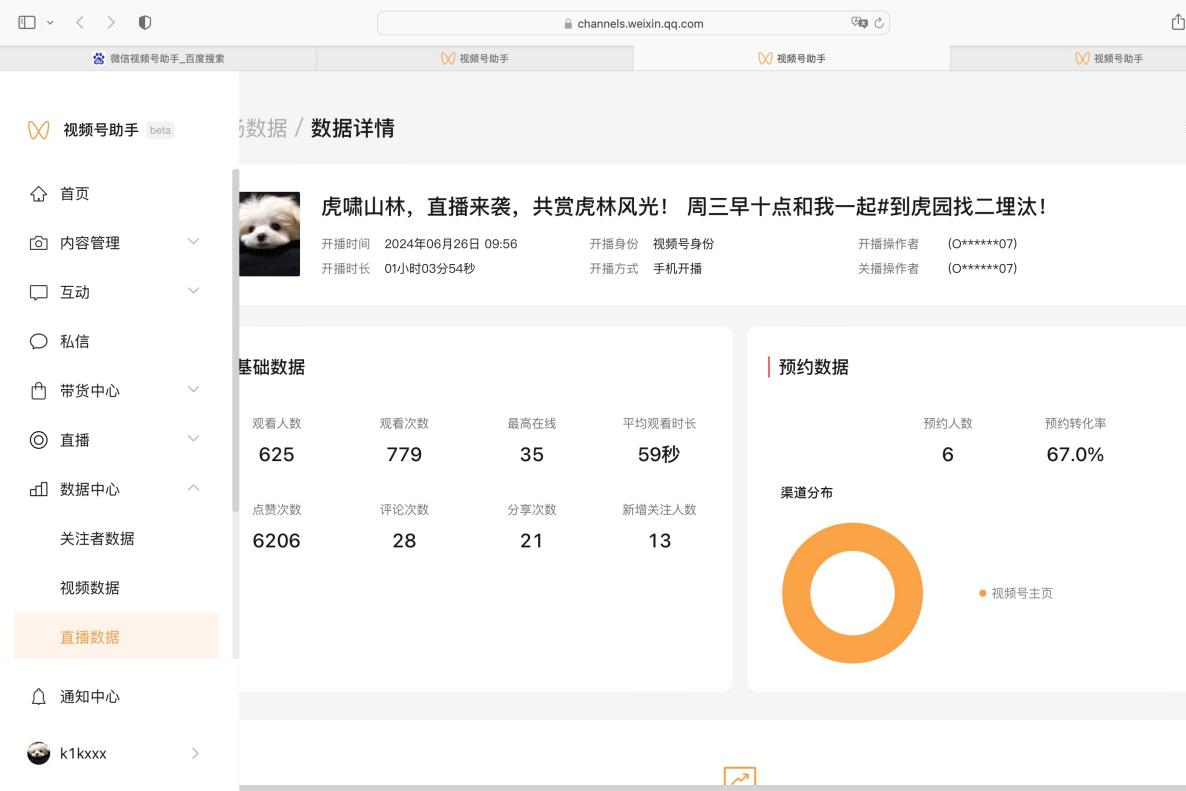Collapse the 数据中心 menu chevron
Screen dimensions: 1186x791
click(194, 488)
